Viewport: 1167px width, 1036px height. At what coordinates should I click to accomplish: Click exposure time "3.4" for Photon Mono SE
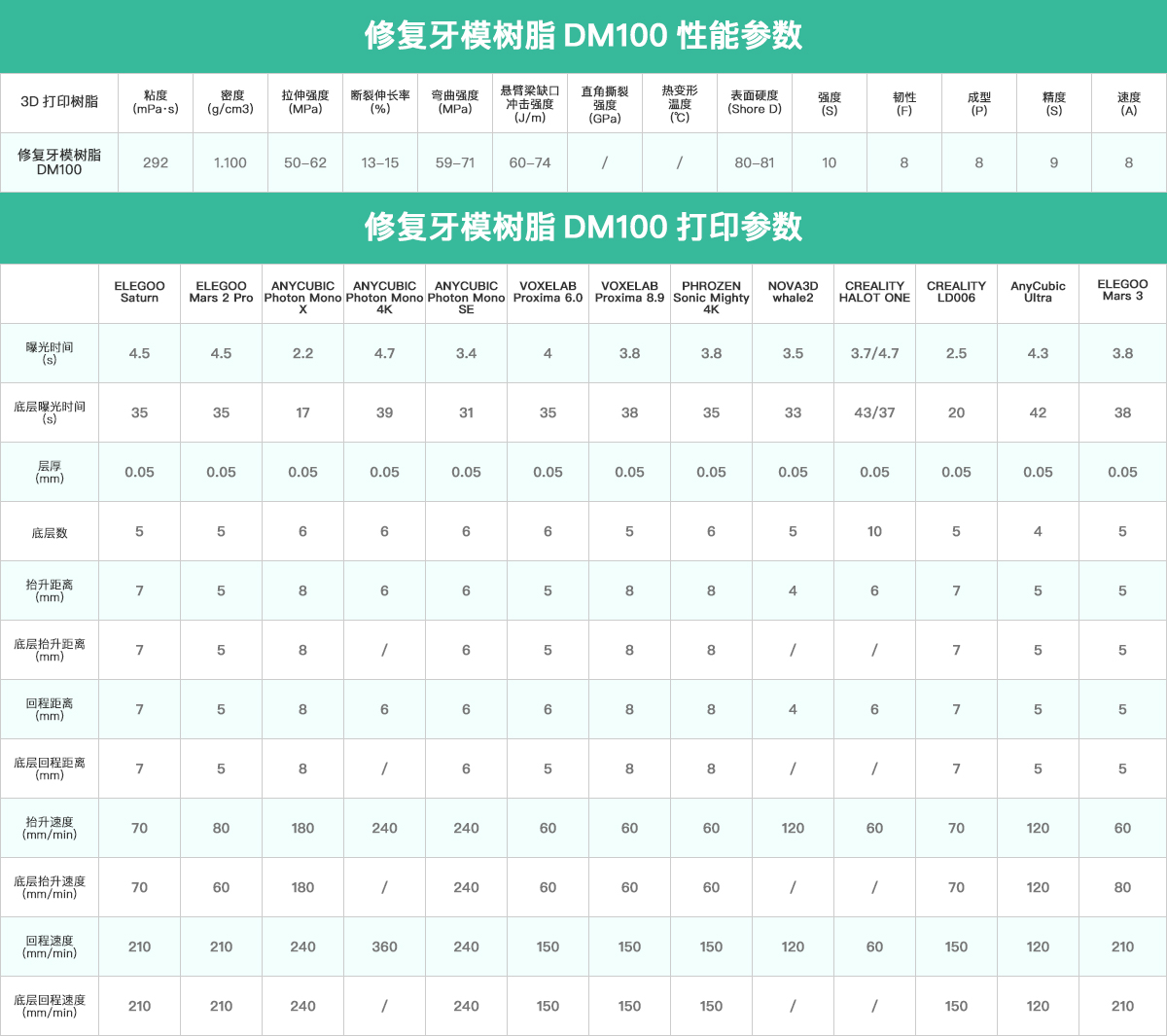[x=466, y=353]
